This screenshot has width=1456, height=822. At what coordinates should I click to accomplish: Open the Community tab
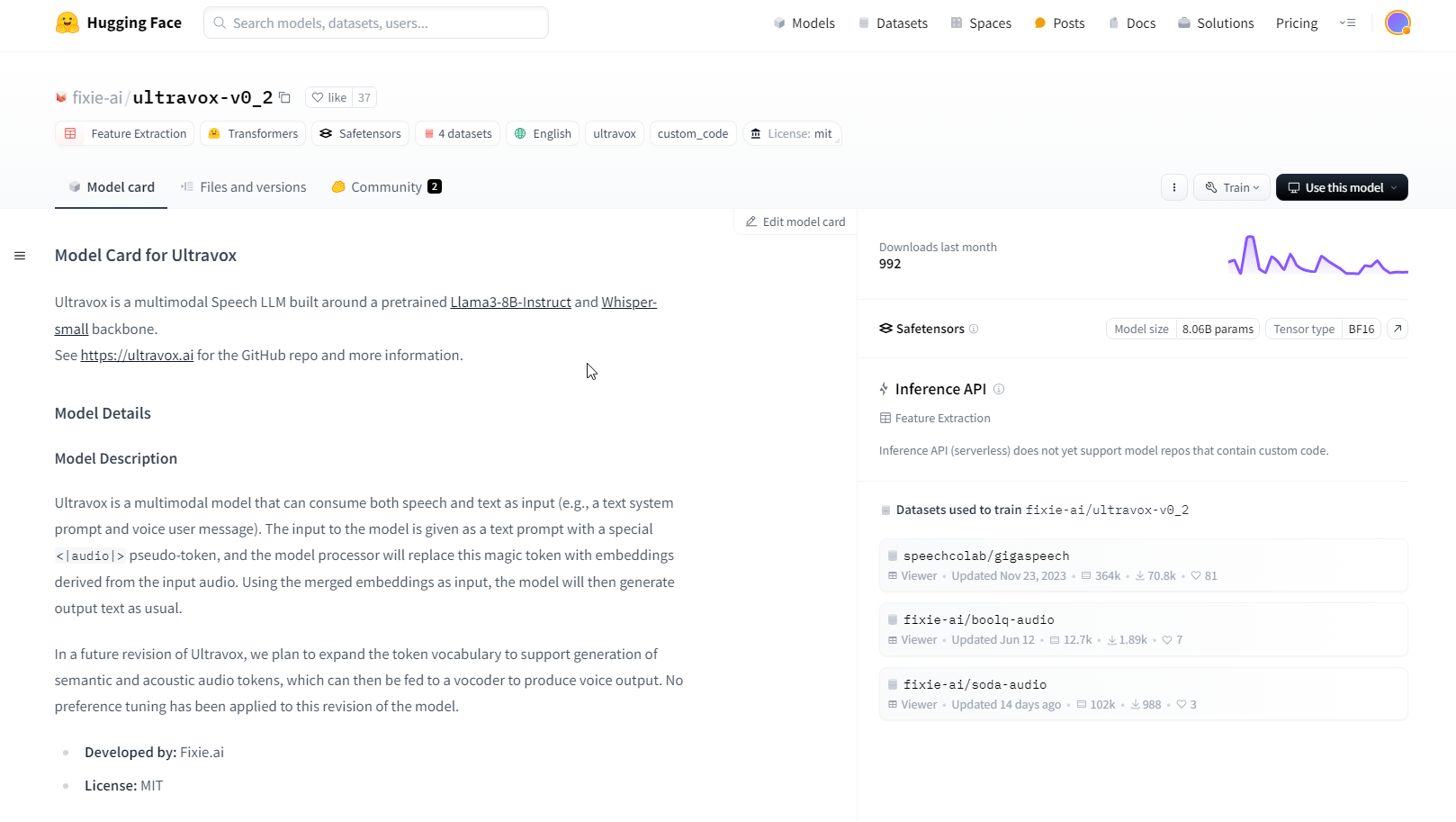[386, 187]
